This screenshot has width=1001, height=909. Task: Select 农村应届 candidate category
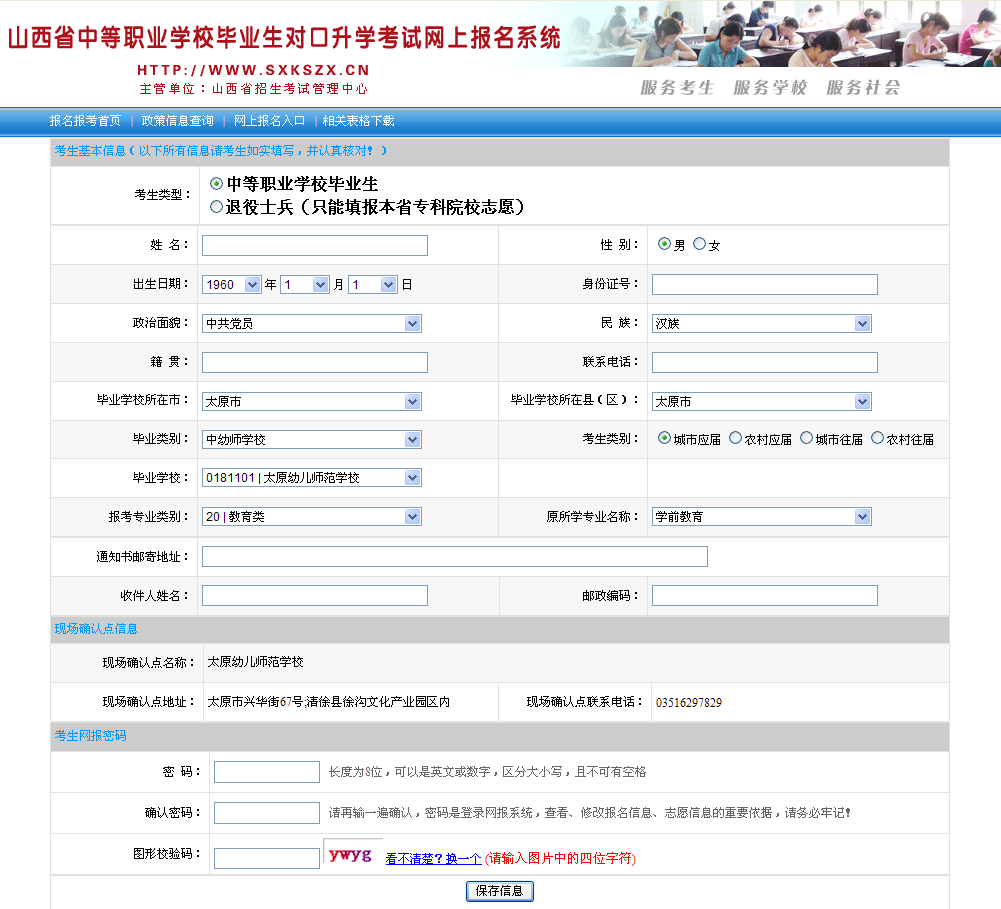pyautogui.click(x=735, y=438)
